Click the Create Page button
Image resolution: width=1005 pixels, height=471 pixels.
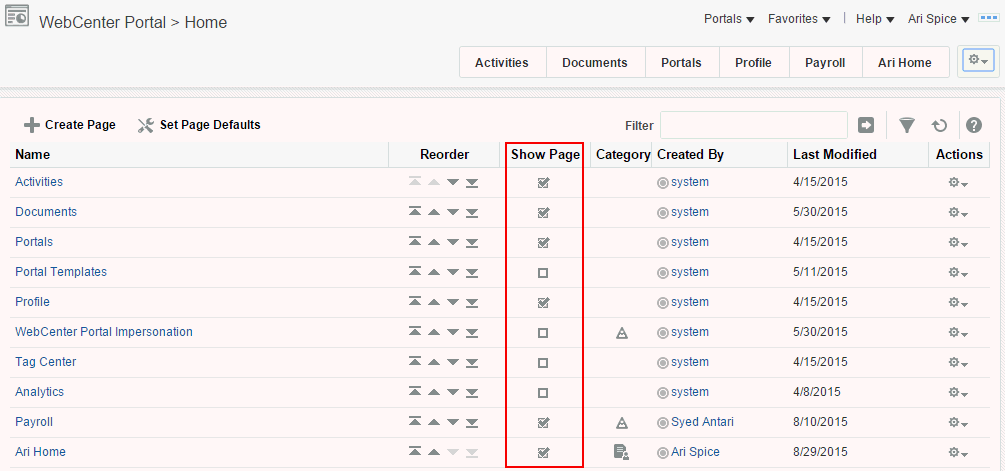70,125
